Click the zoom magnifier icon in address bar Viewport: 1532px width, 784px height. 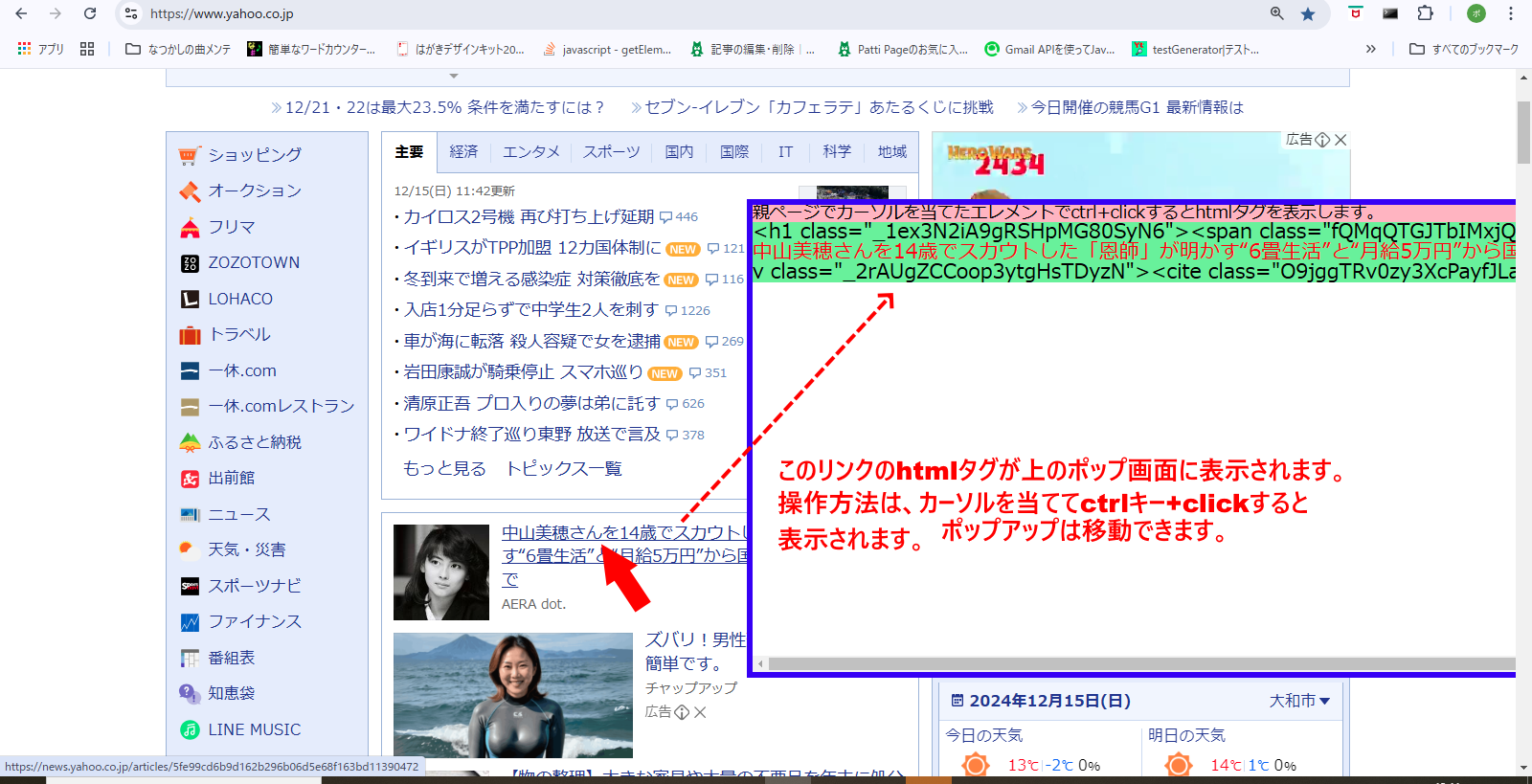tap(1276, 13)
